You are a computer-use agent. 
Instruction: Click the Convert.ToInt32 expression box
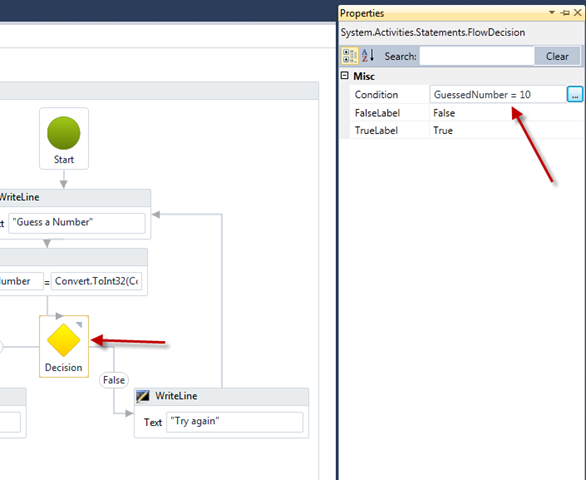tap(96, 281)
